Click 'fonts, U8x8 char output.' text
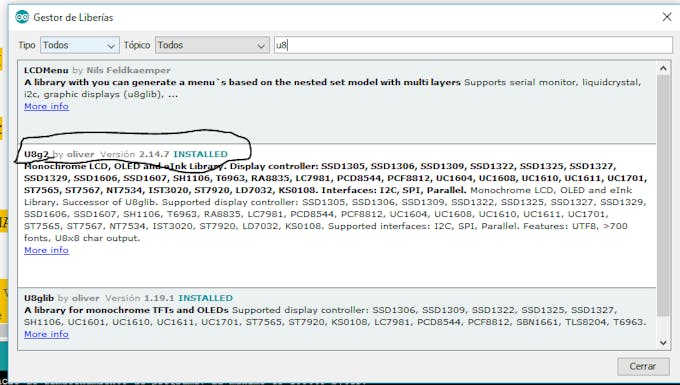This screenshot has height=385, width=680. pyautogui.click(x=82, y=238)
